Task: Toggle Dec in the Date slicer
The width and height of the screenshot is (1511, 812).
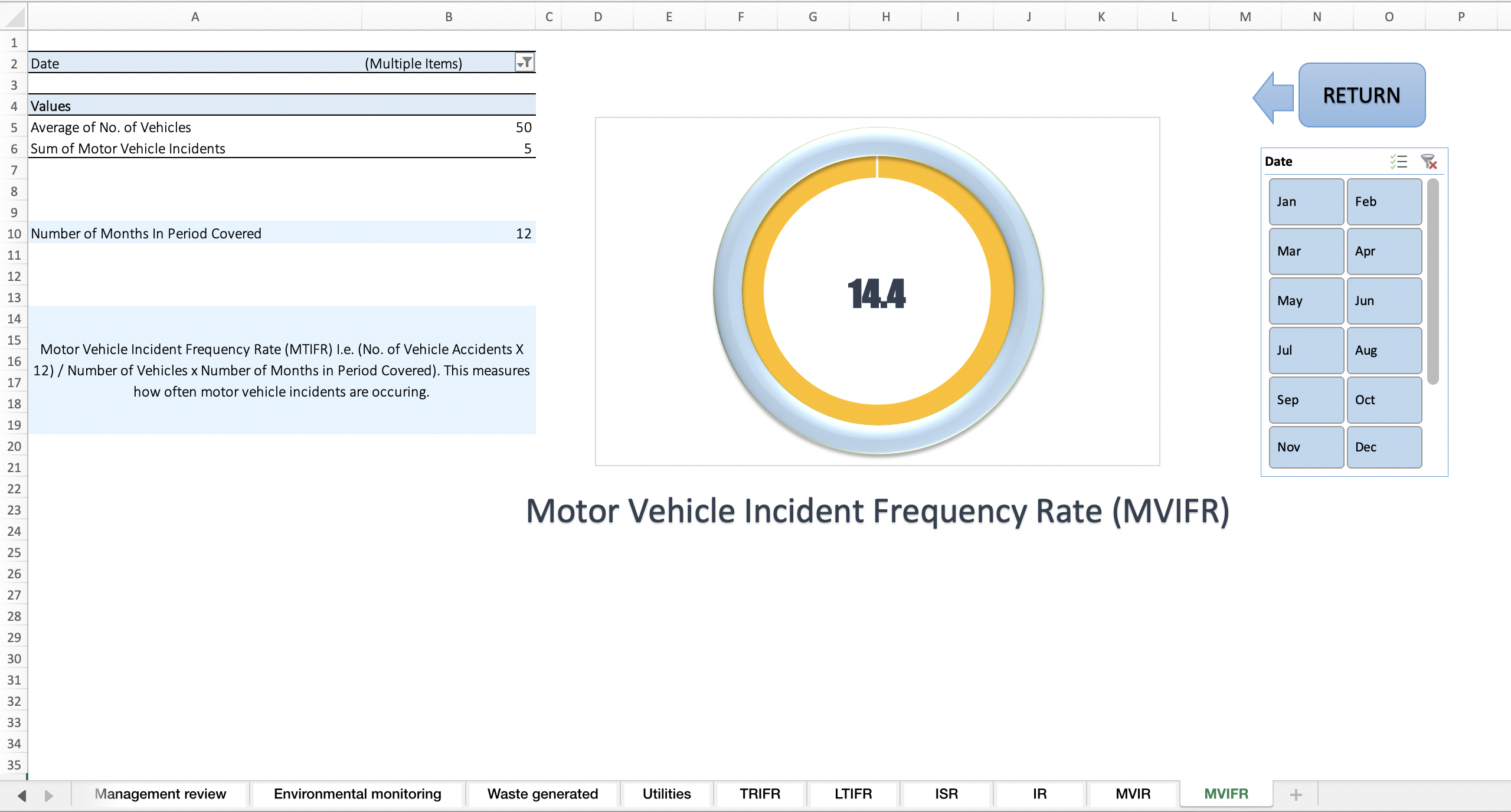Action: point(1384,447)
